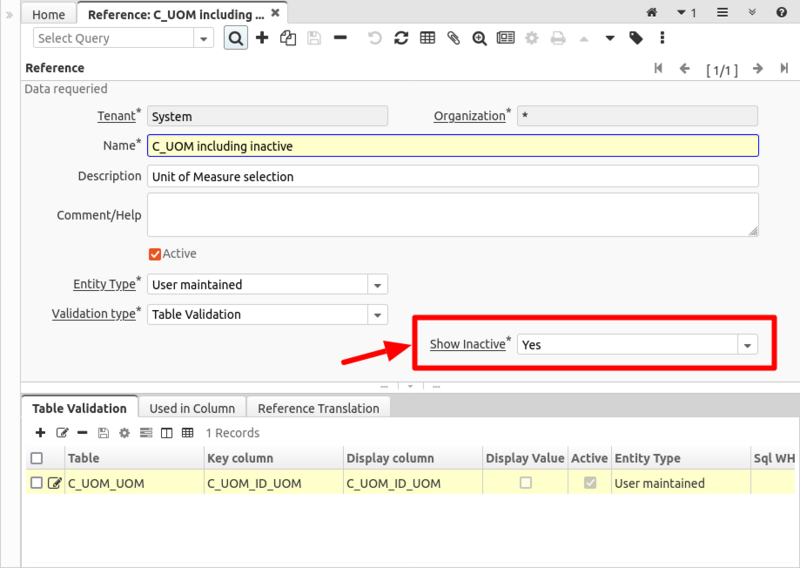
Task: Expand the Entity Type combo box
Action: coord(377,285)
